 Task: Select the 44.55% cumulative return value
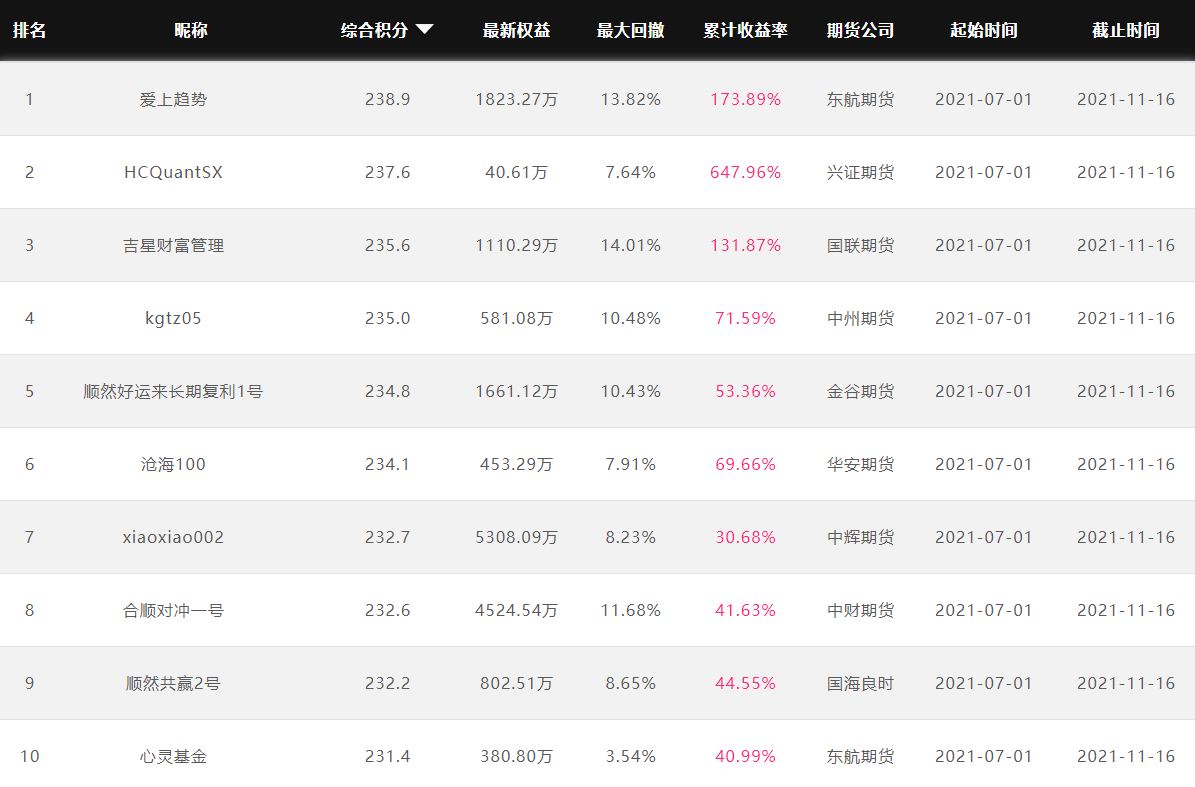pos(745,683)
